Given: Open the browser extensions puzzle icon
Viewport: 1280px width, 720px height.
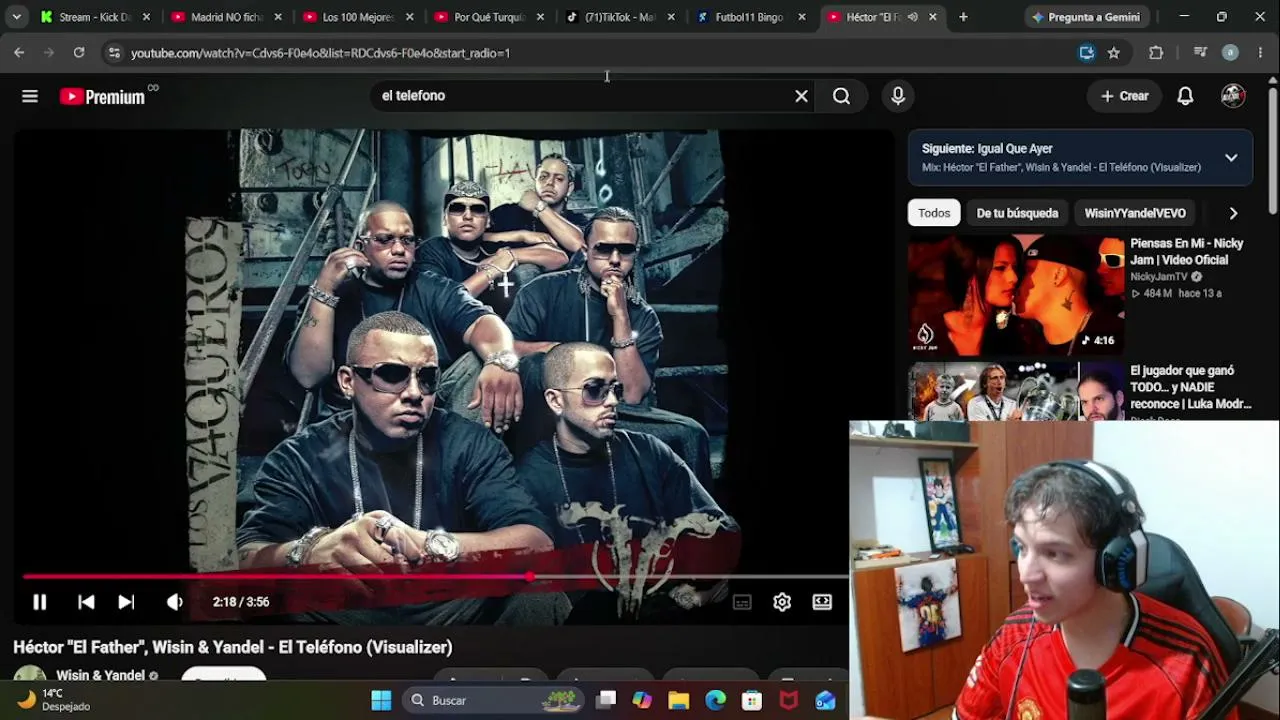Looking at the screenshot, I should pos(1156,53).
